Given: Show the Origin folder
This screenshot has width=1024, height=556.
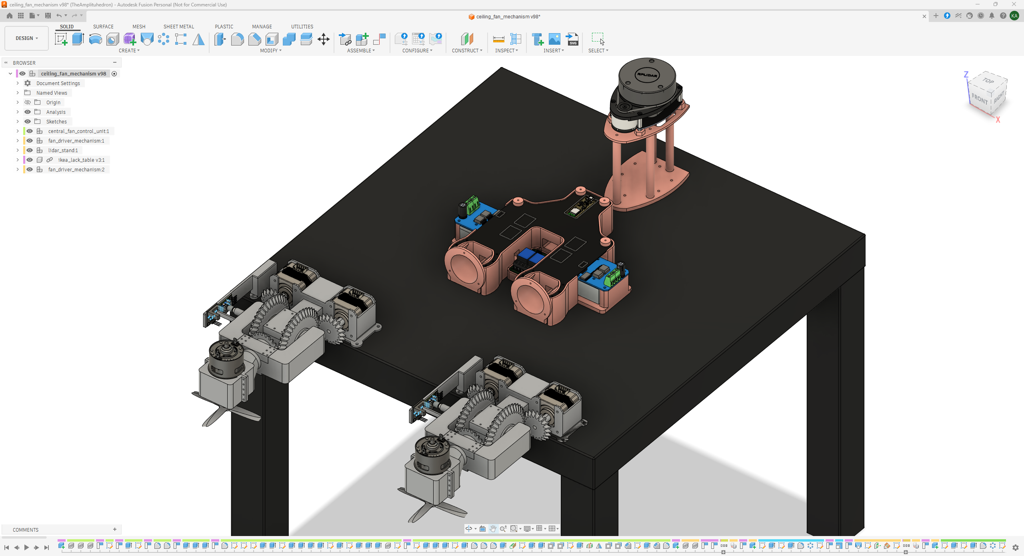Looking at the screenshot, I should point(27,102).
